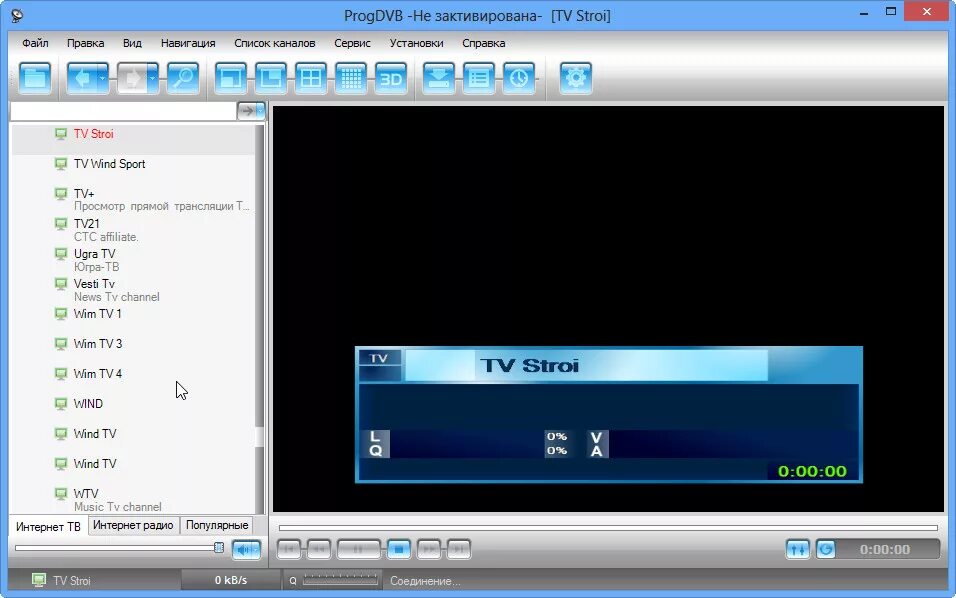The width and height of the screenshot is (956, 598).
Task: Click the download/record arrow toolbar icon
Action: click(x=438, y=78)
